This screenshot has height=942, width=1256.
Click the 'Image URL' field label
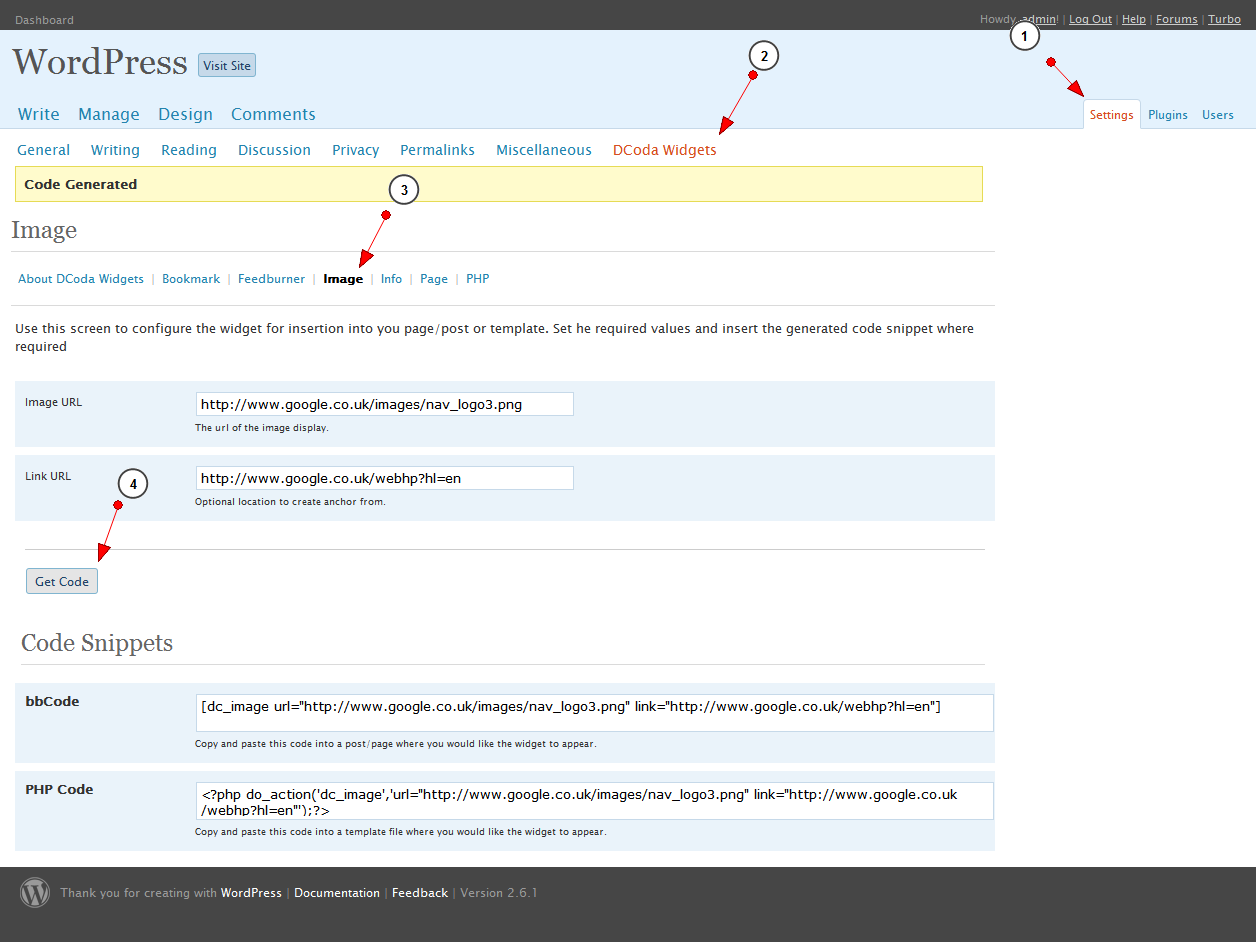point(54,402)
